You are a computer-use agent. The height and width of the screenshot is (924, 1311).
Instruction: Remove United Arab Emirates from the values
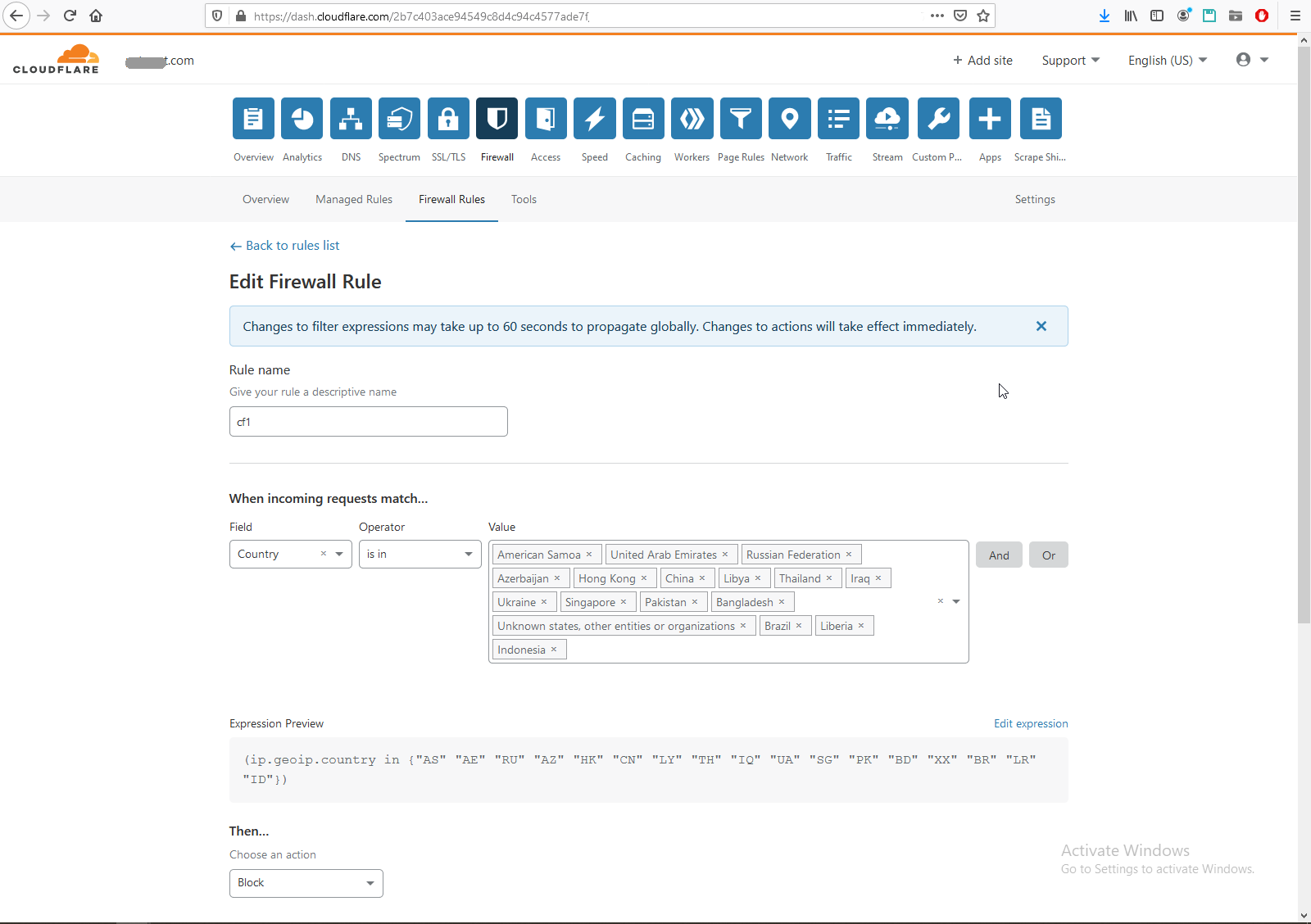[x=725, y=555]
